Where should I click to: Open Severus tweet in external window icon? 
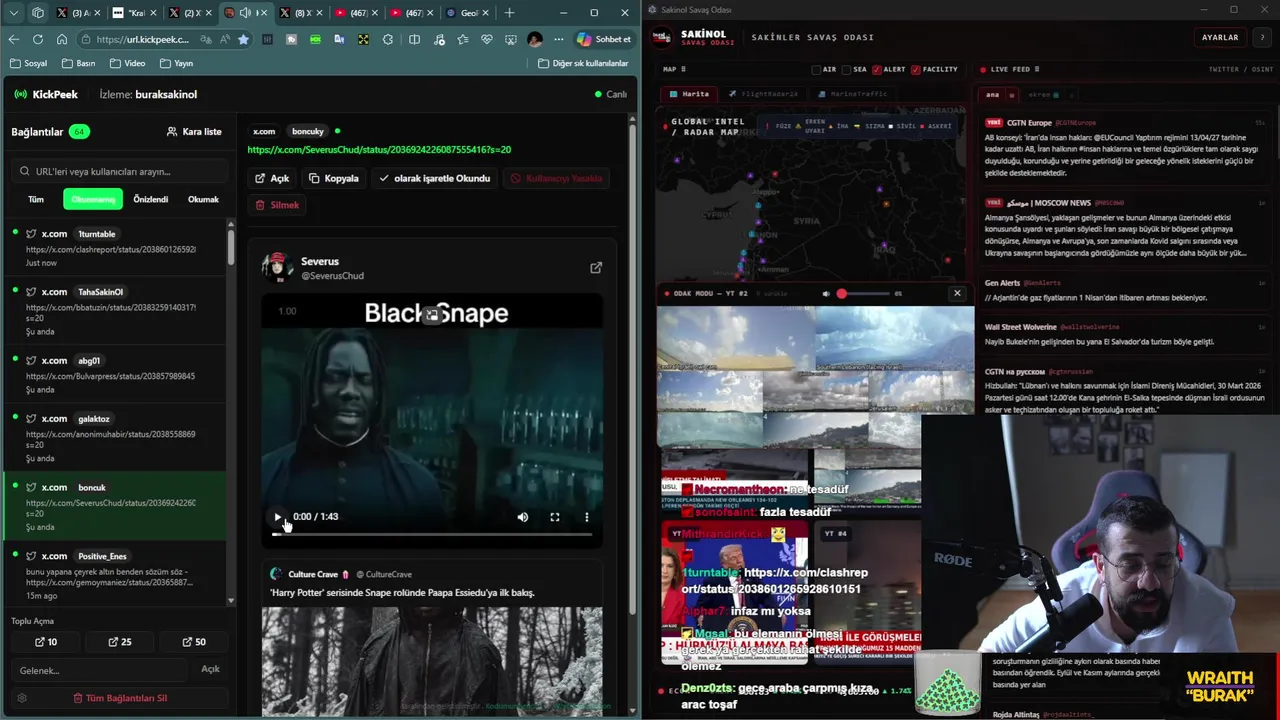596,267
